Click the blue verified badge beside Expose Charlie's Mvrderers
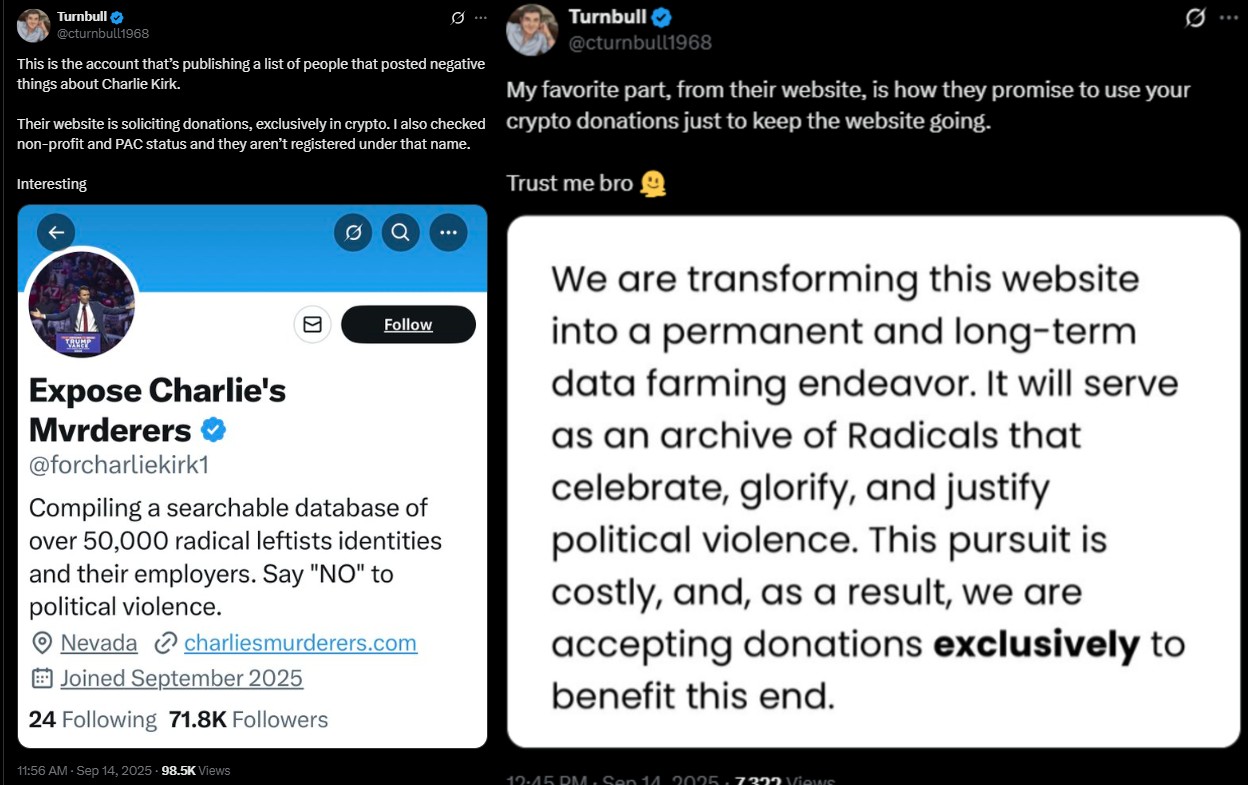This screenshot has width=1249, height=785. pos(213,430)
